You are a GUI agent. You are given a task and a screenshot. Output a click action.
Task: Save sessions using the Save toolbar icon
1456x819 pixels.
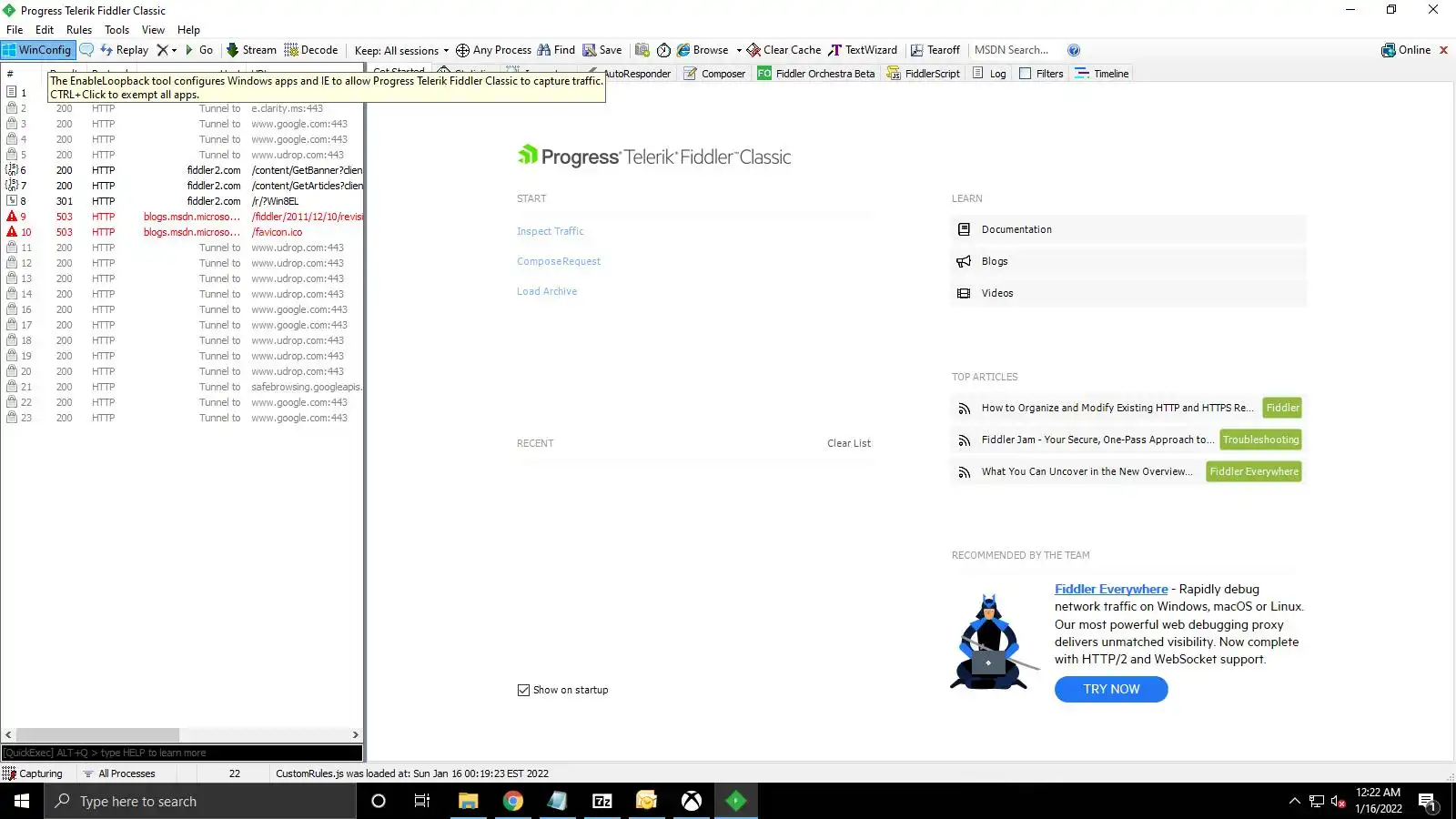[602, 50]
